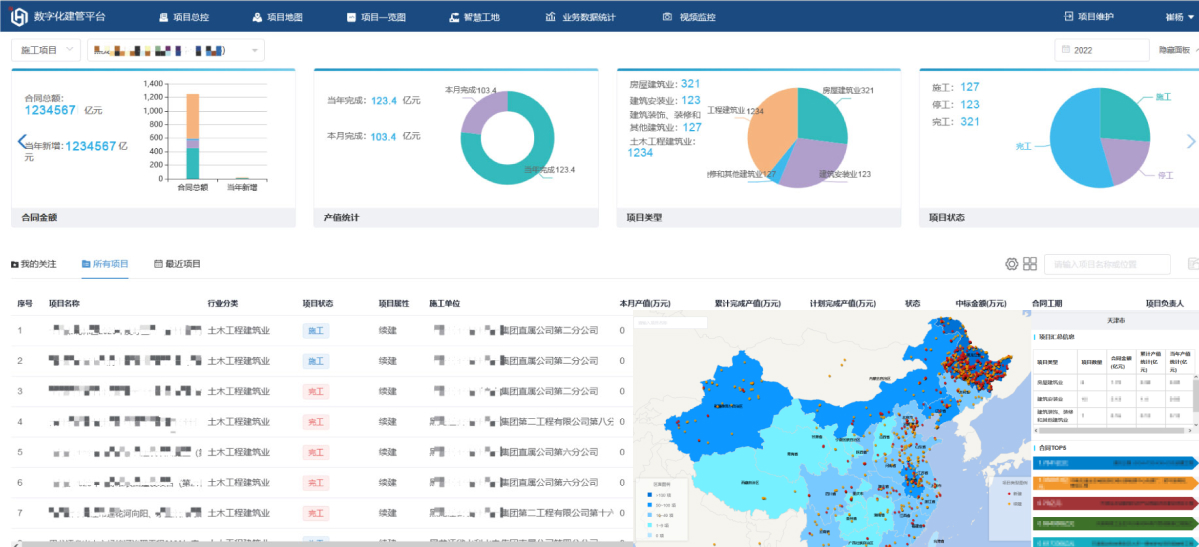The image size is (1199, 547).
Task: Click the table settings gear icon
Action: tap(1011, 264)
